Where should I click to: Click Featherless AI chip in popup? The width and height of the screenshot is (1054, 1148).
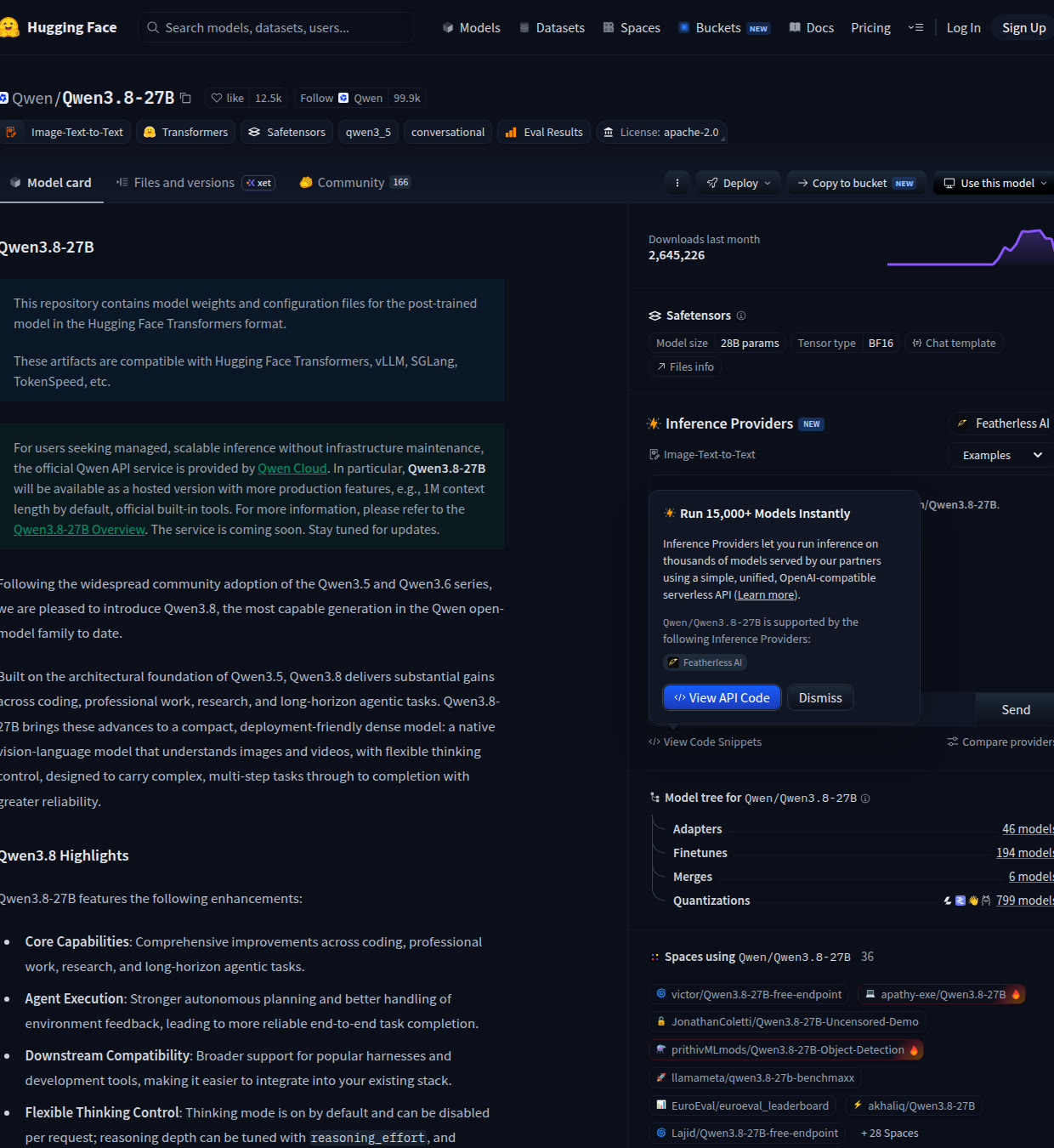click(705, 662)
